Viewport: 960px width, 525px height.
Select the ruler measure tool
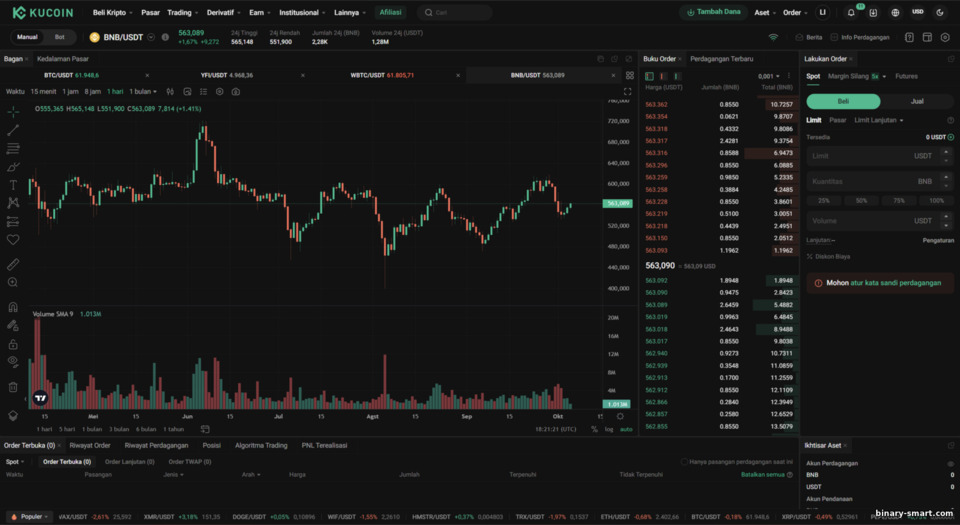click(13, 264)
